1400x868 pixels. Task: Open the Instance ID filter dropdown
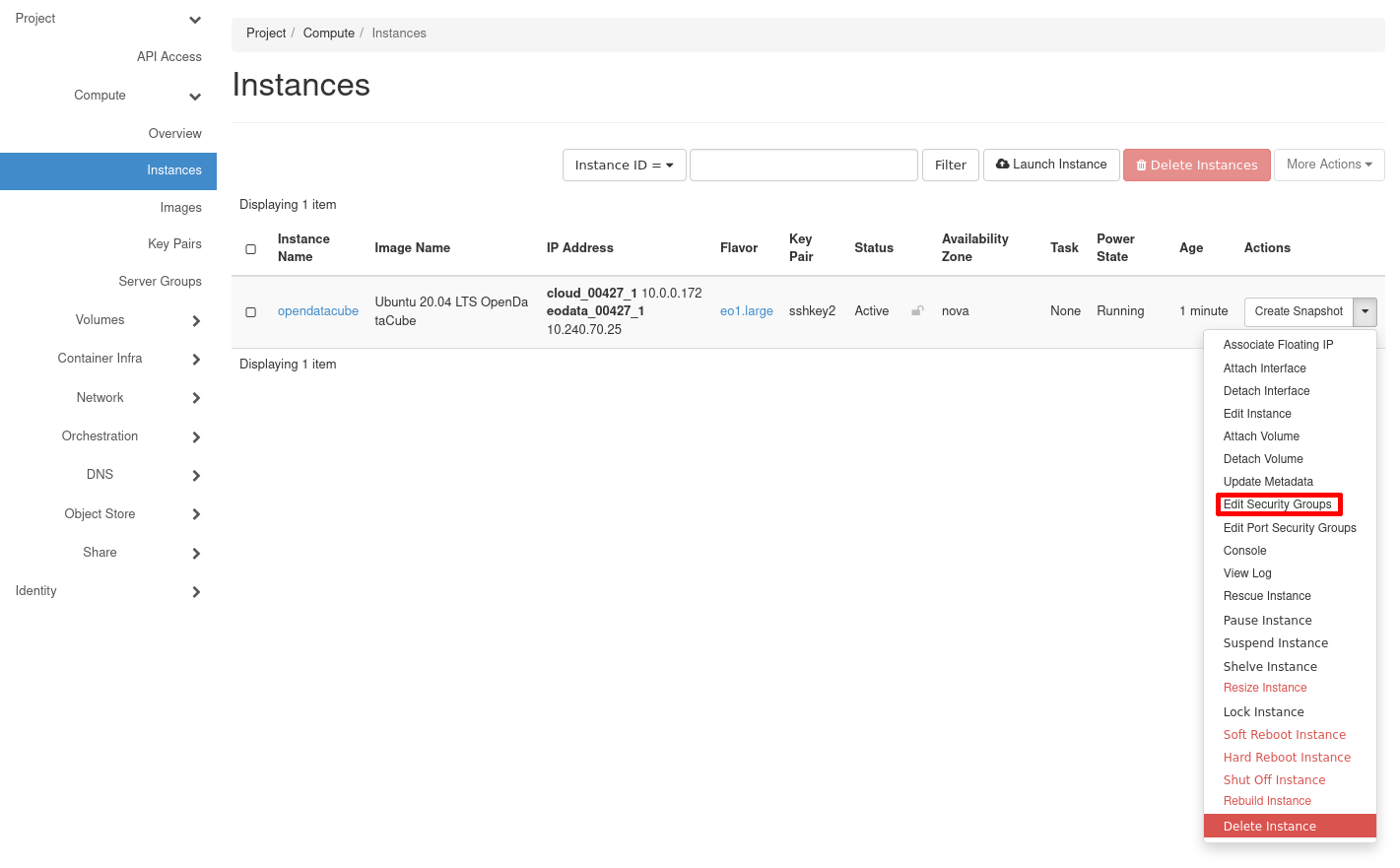(x=625, y=166)
